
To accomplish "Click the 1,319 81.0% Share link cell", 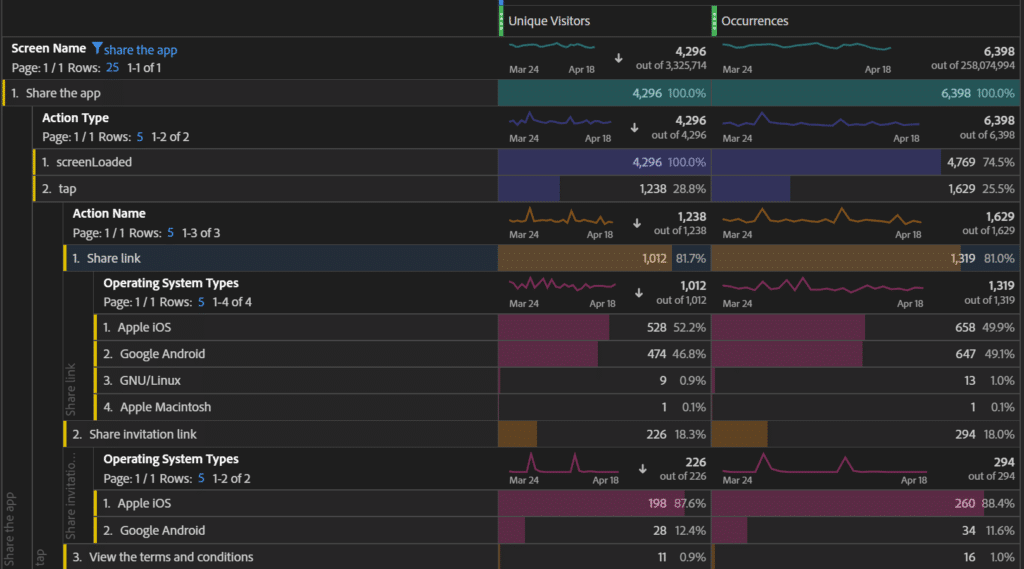I will coord(865,258).
